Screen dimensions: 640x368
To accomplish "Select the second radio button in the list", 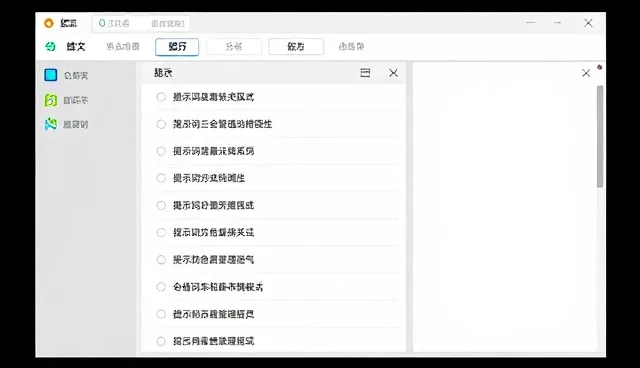I will [161, 124].
